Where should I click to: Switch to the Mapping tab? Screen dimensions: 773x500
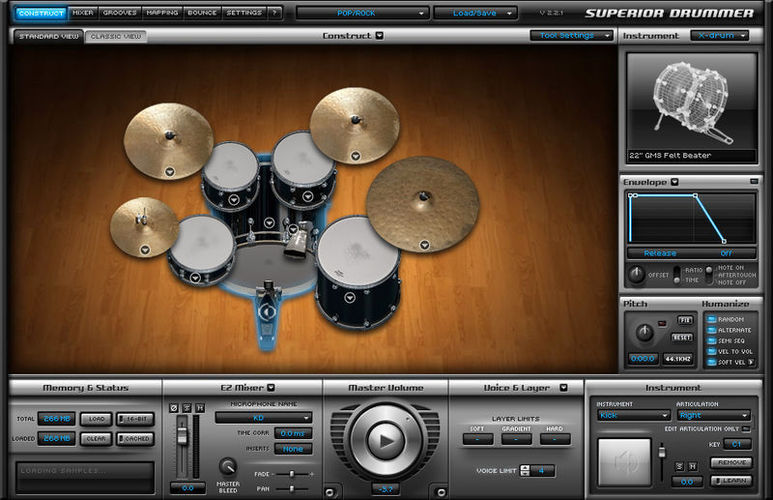[162, 13]
